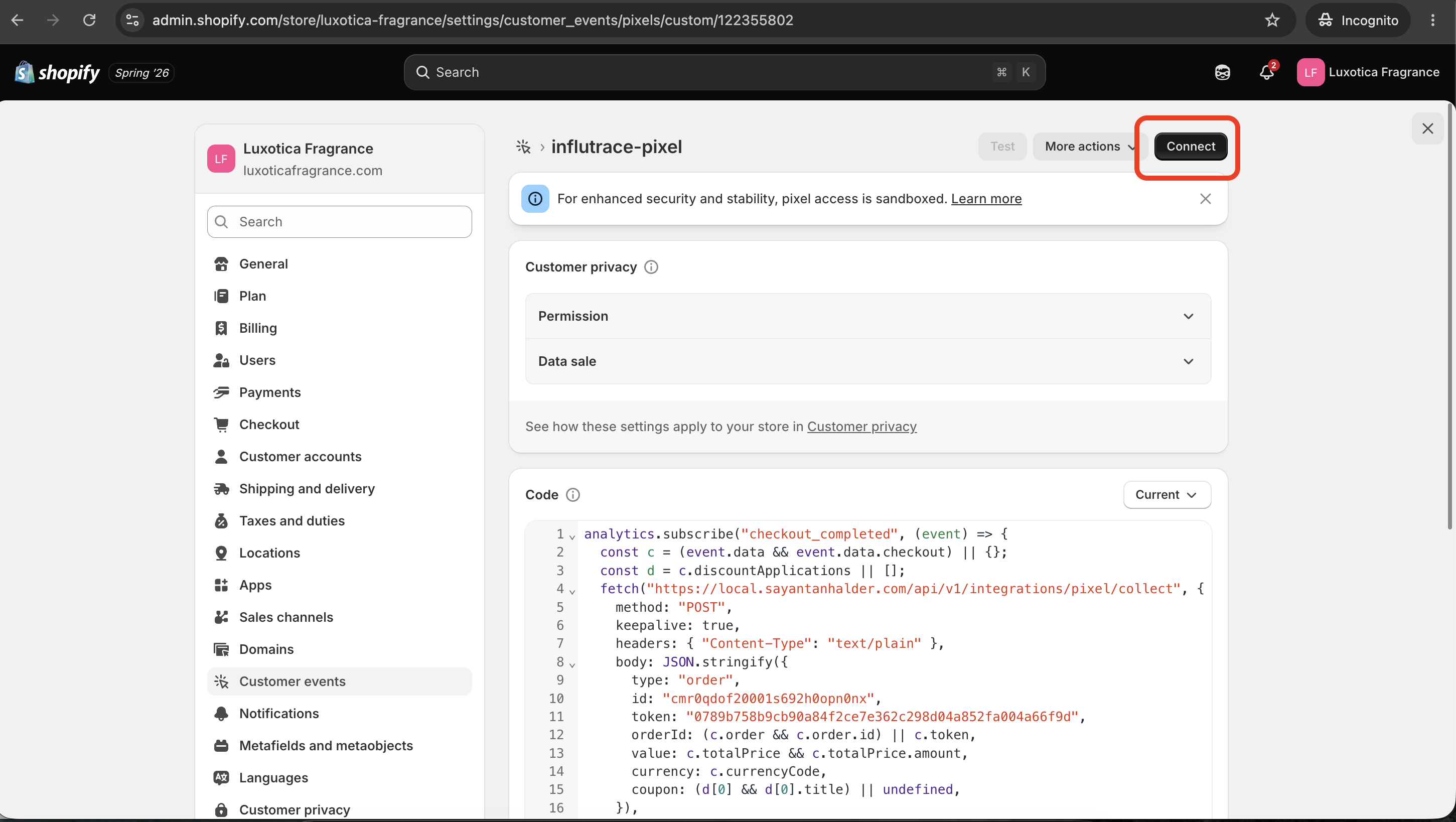Open Apps settings
The width and height of the screenshot is (1456, 822).
(x=339, y=585)
